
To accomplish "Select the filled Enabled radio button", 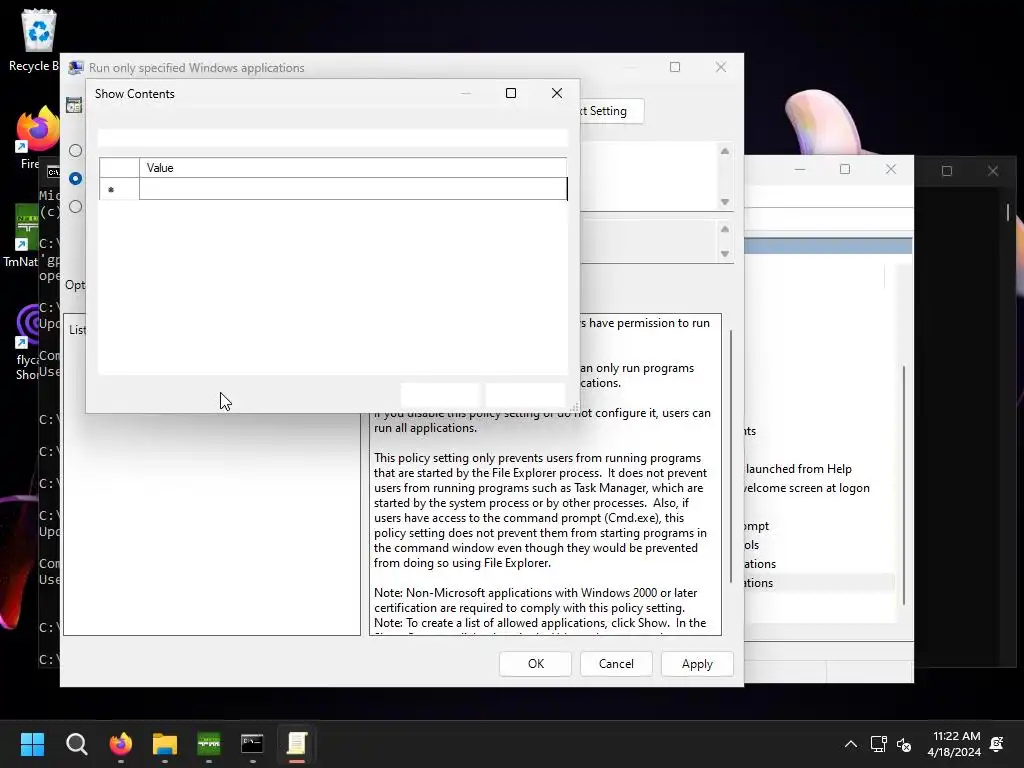I will [x=76, y=178].
